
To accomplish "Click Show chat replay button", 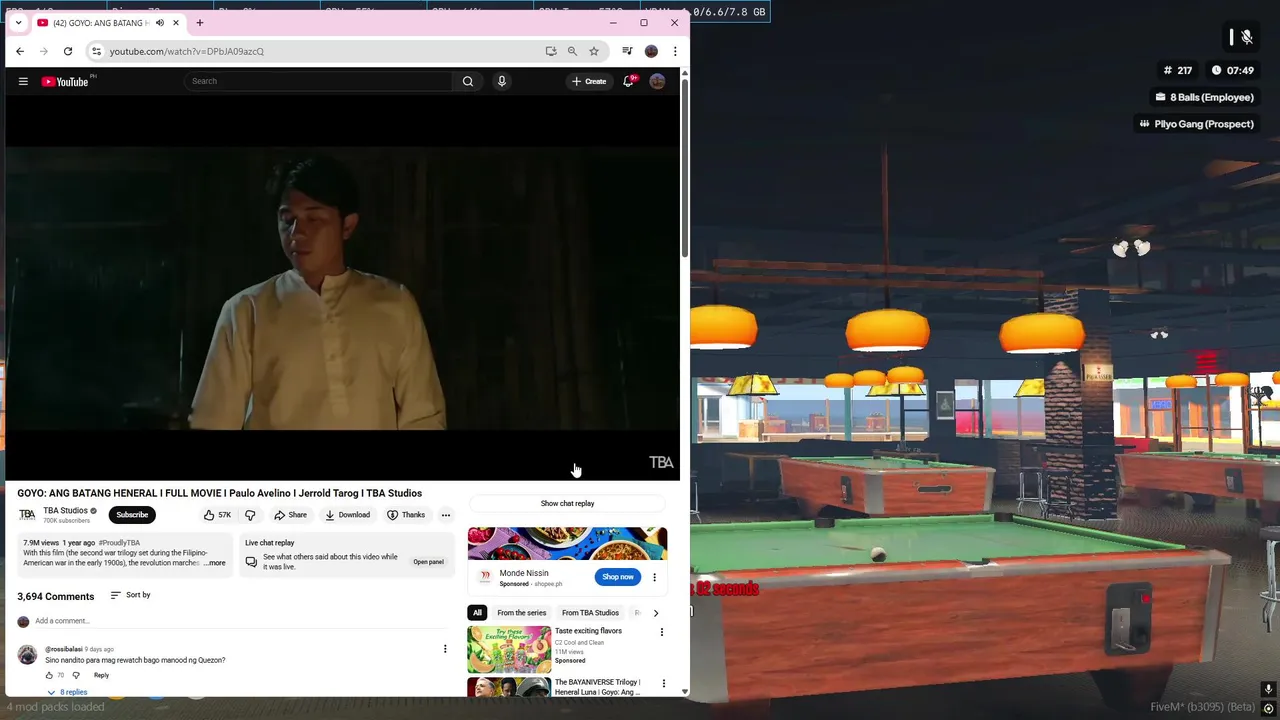I will pyautogui.click(x=567, y=504).
